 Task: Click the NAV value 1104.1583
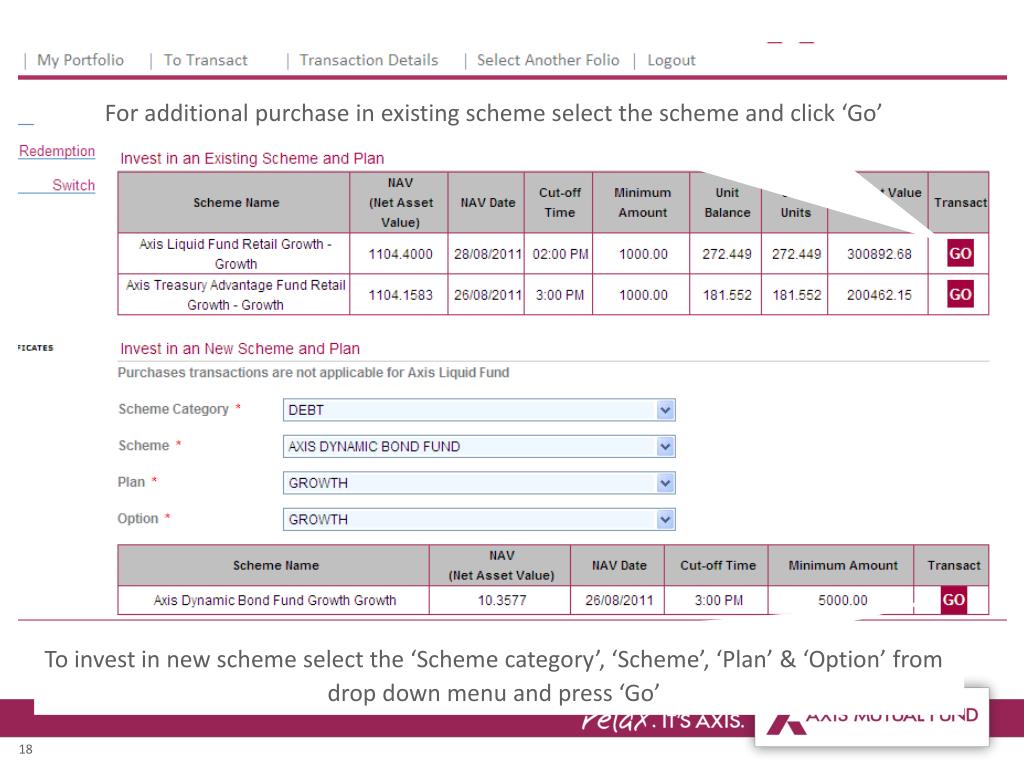click(x=400, y=295)
